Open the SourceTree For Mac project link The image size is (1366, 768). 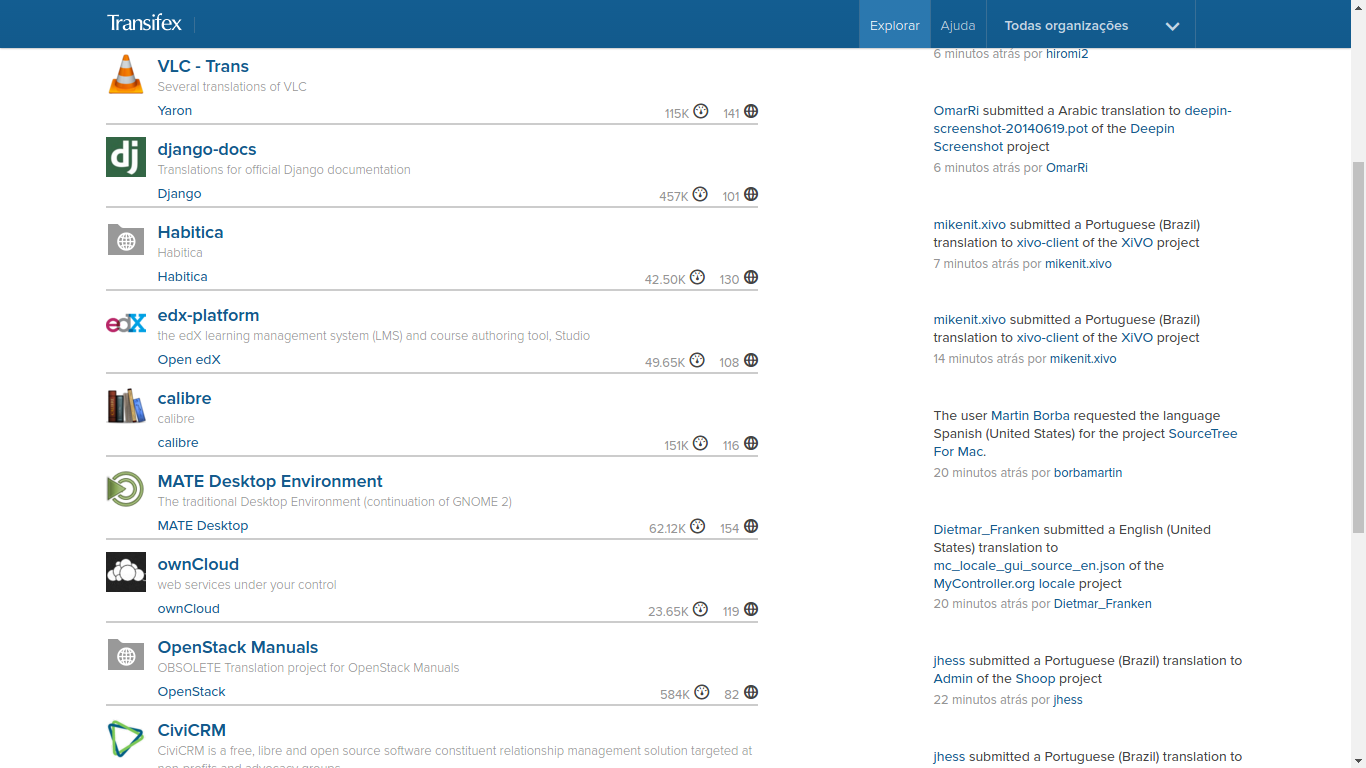(1086, 443)
